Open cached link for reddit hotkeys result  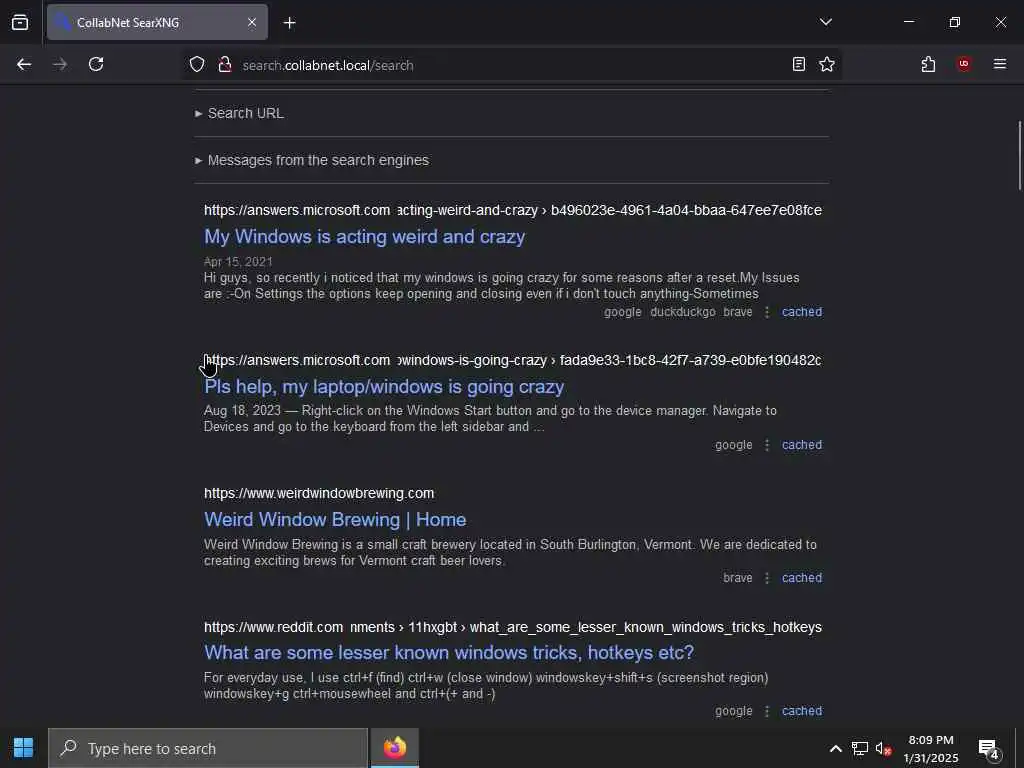tap(802, 711)
